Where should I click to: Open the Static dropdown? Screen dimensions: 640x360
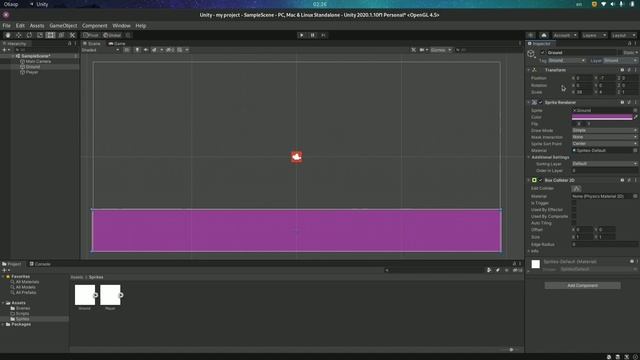coord(630,53)
